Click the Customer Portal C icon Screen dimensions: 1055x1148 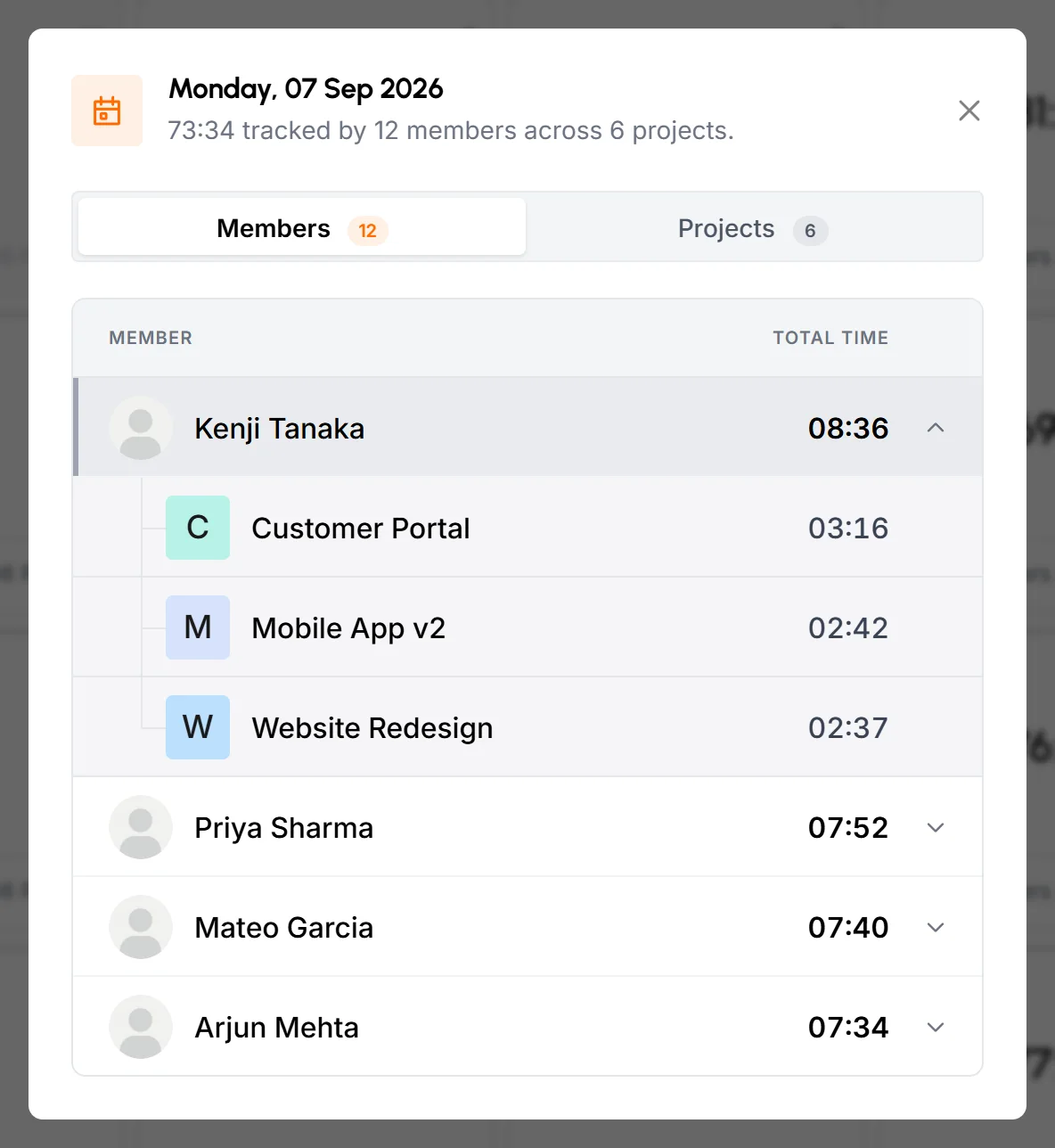(x=198, y=528)
